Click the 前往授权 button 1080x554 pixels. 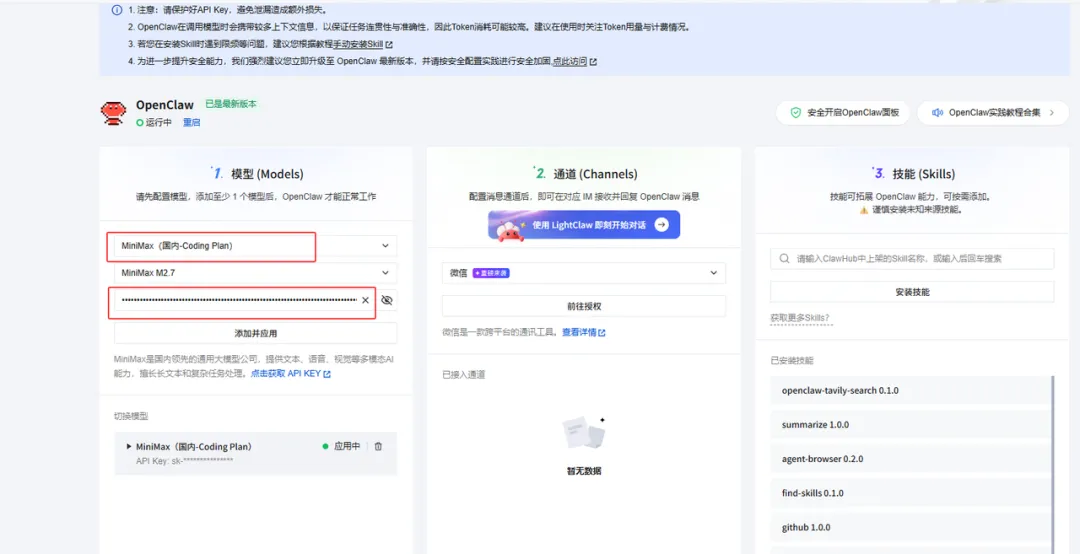[583, 306]
